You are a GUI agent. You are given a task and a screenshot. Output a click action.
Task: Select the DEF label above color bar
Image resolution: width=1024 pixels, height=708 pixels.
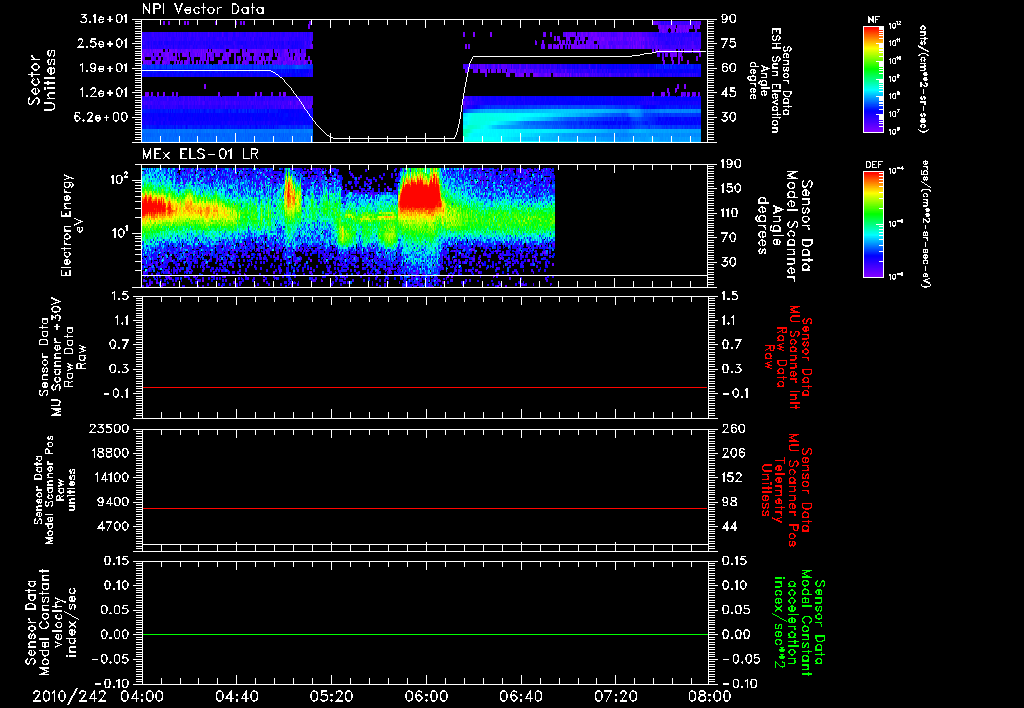point(873,165)
